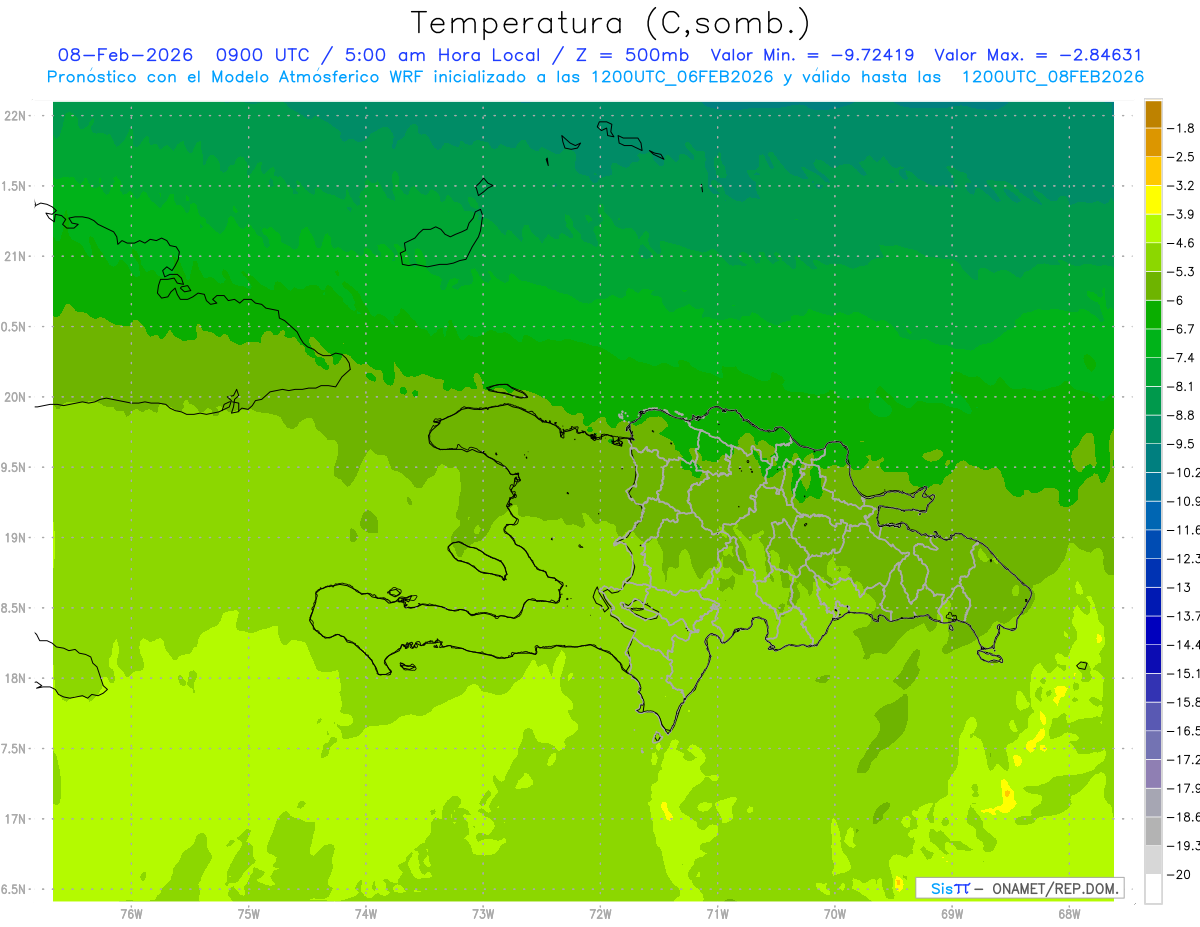The height and width of the screenshot is (927, 1200).
Task: Click the '08-Feb-2026' date text
Action: [x=125, y=55]
